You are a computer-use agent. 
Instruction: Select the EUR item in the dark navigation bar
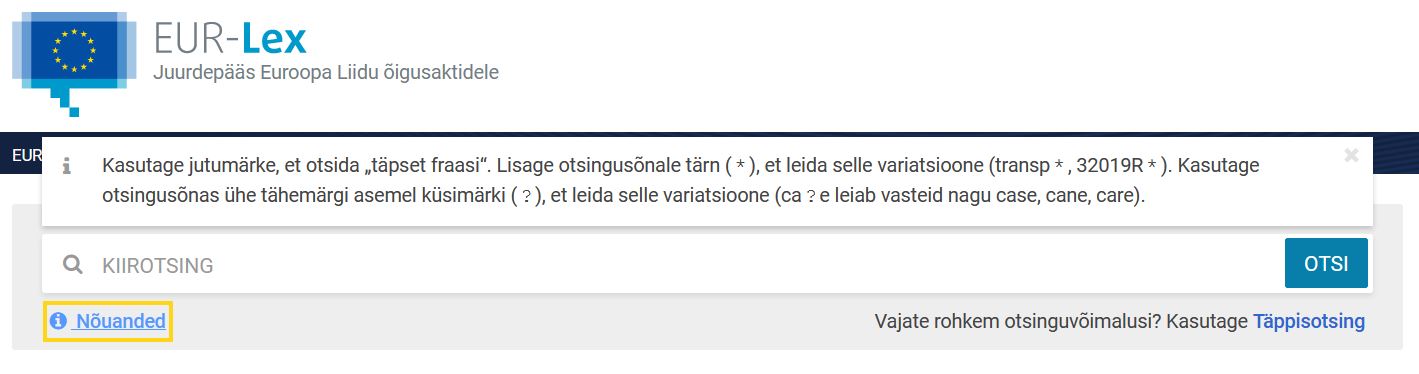[x=26, y=155]
